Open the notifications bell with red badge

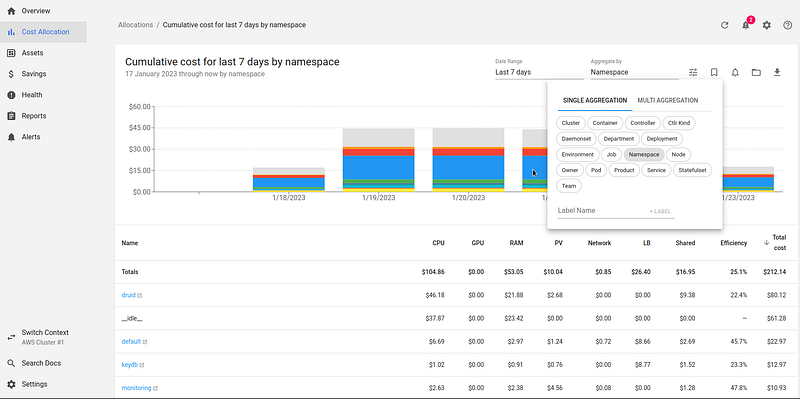(746, 24)
